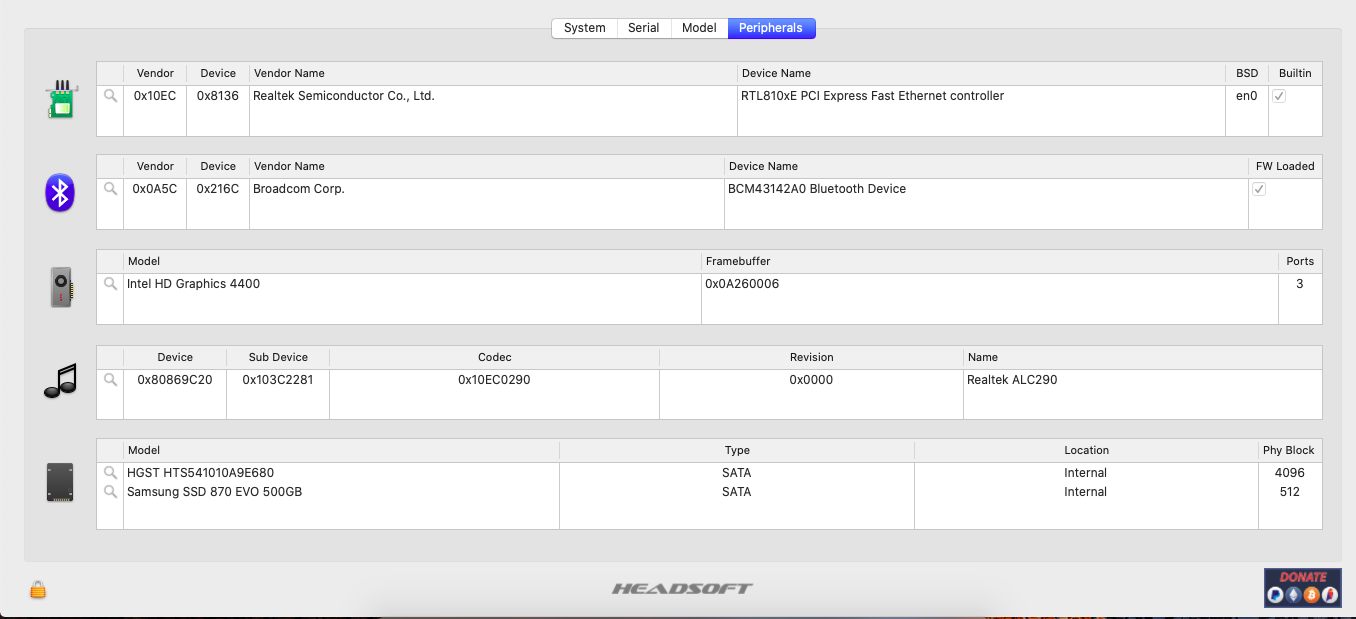Click the Phy Block column header

pos(1290,450)
